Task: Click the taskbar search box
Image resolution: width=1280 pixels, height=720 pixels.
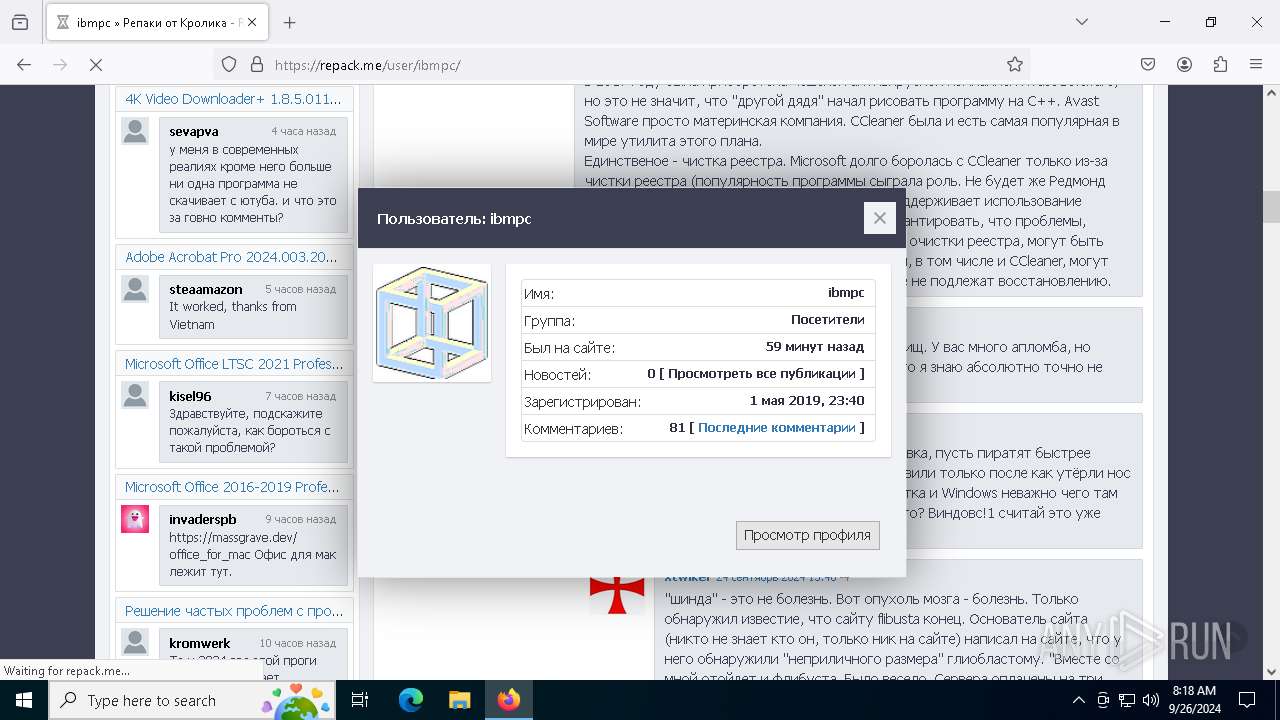Action: [x=193, y=700]
